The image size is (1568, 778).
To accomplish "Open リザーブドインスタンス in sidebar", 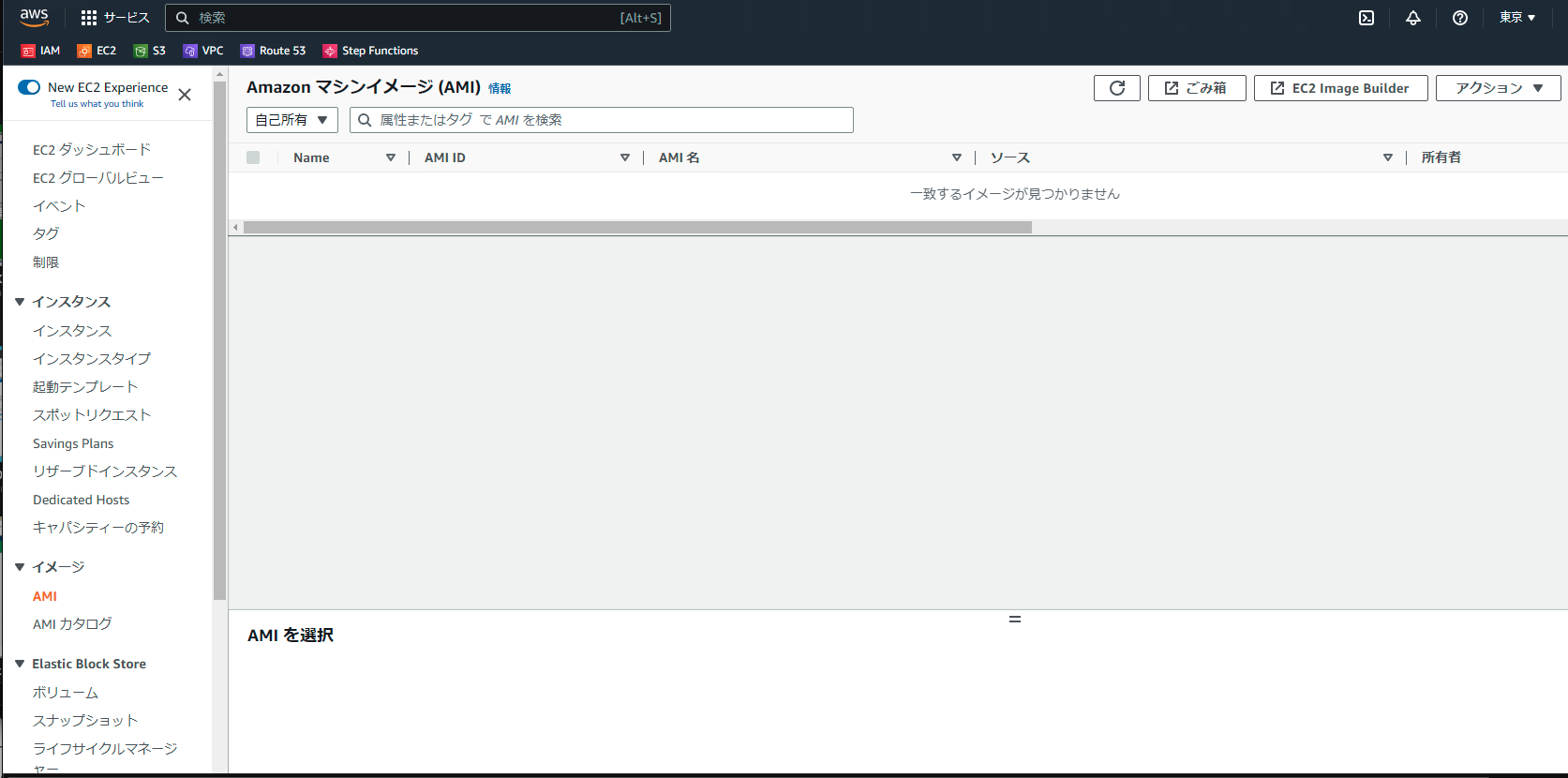I will (x=105, y=471).
